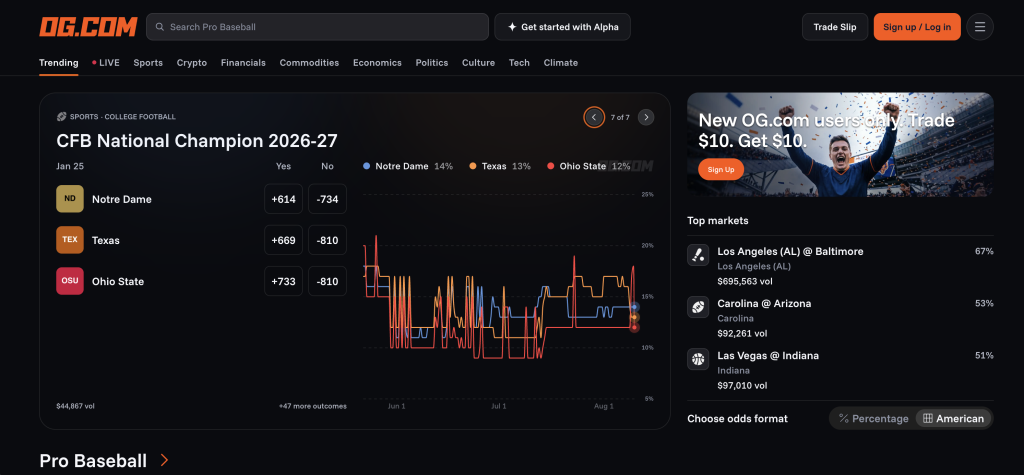
Task: Open the Crypto tab
Action: click(192, 63)
